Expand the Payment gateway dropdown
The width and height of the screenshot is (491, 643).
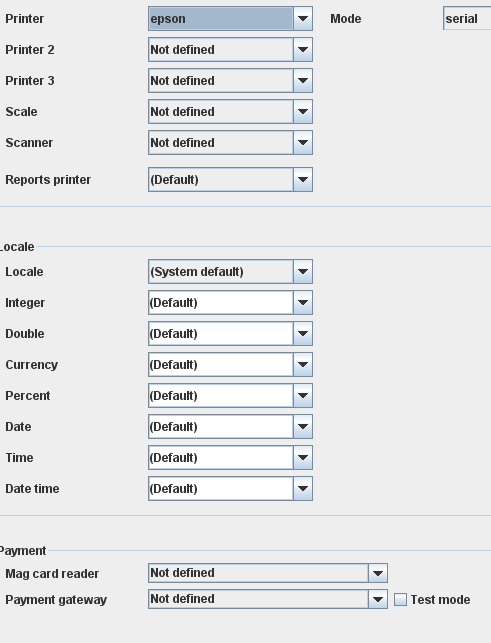click(268, 599)
